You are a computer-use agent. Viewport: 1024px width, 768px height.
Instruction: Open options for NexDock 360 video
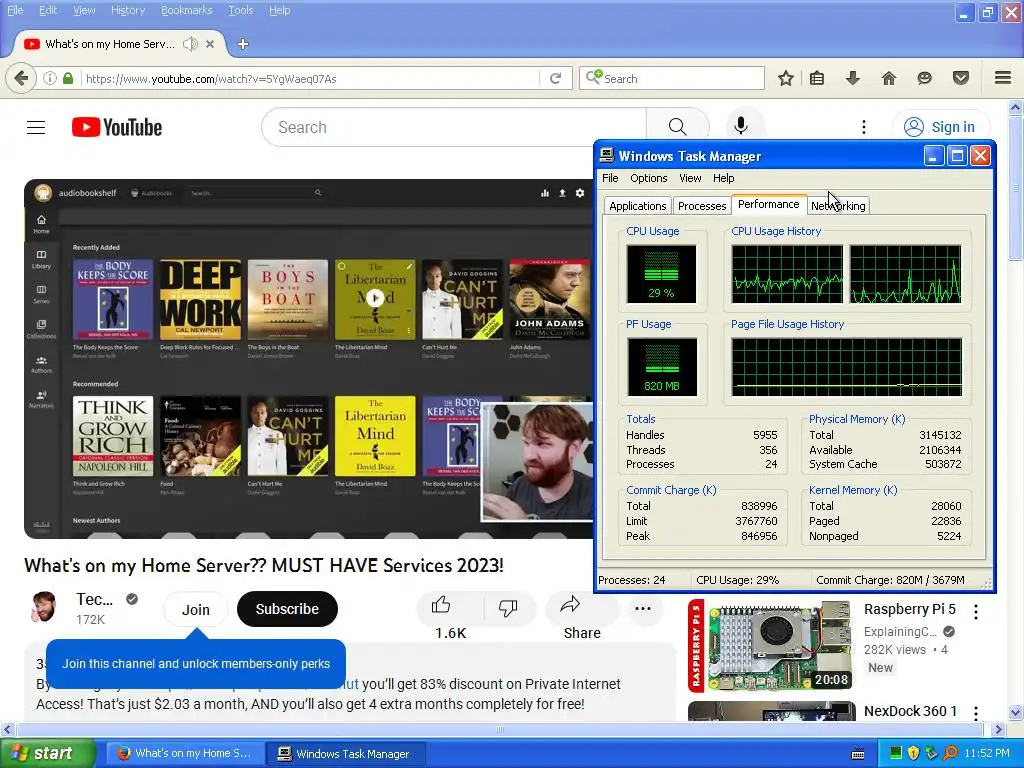(x=976, y=713)
